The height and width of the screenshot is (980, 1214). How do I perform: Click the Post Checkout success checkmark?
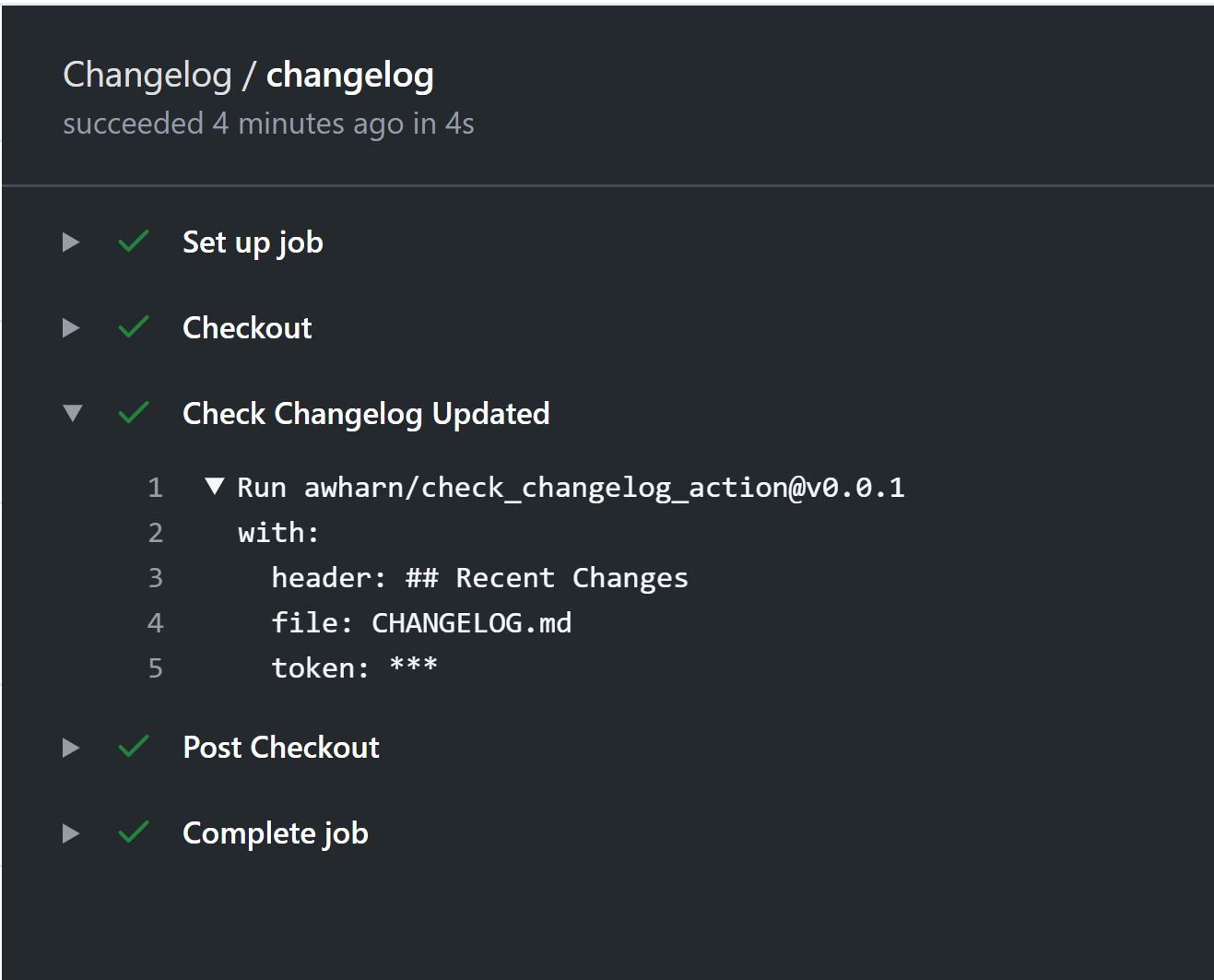tap(132, 747)
